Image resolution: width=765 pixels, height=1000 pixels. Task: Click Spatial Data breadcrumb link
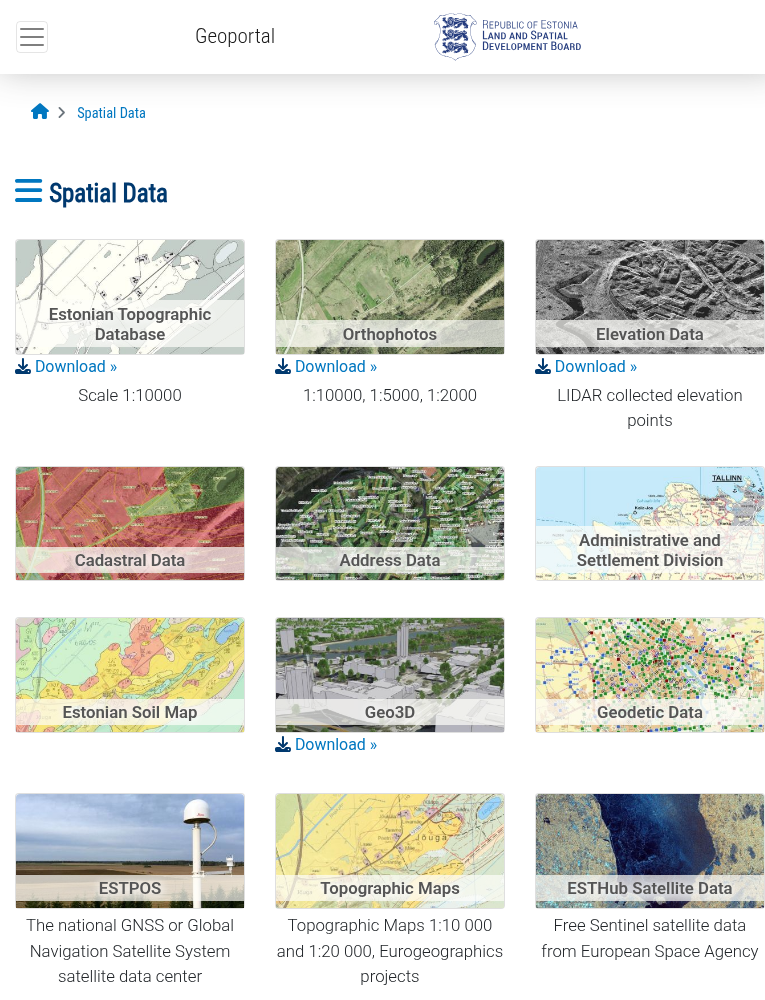pos(111,113)
